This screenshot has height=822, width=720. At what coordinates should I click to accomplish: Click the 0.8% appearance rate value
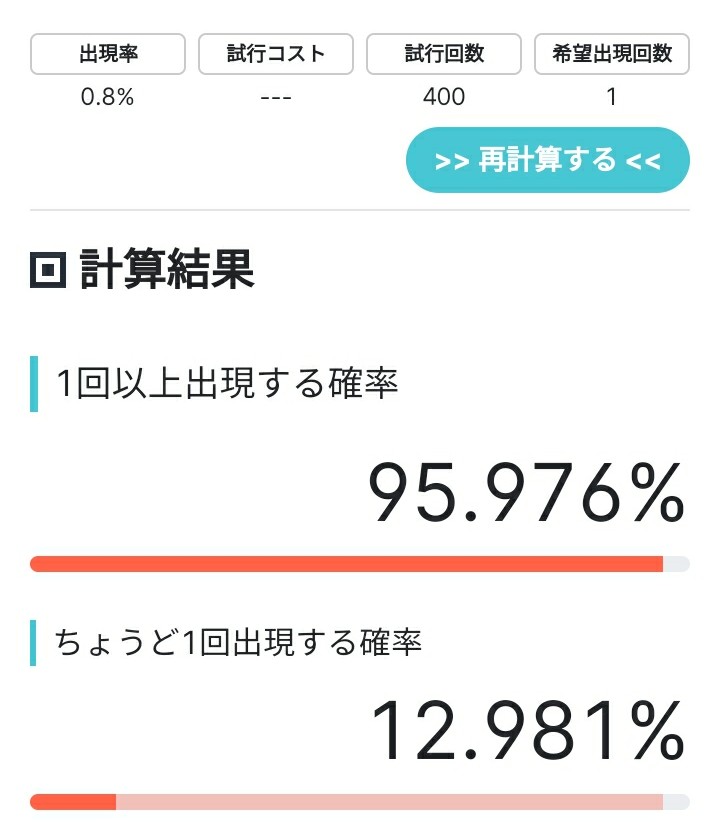click(x=108, y=97)
